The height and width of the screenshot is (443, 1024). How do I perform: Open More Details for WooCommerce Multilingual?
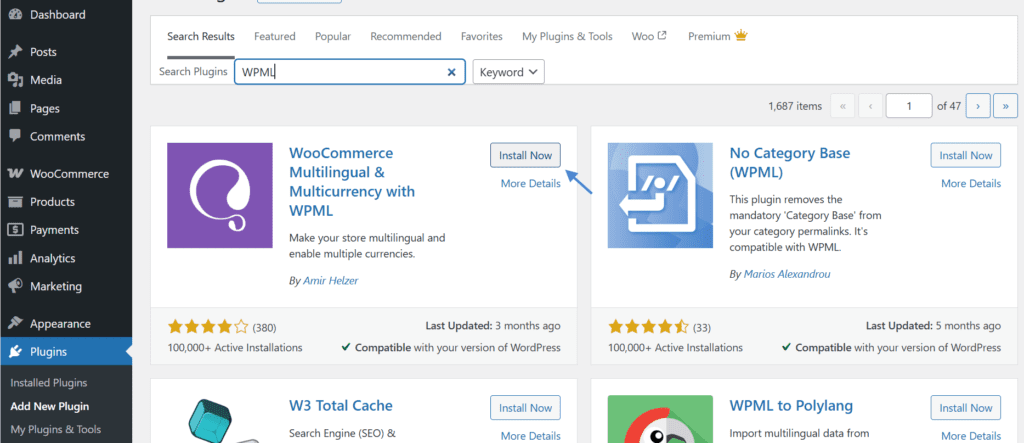pos(530,184)
